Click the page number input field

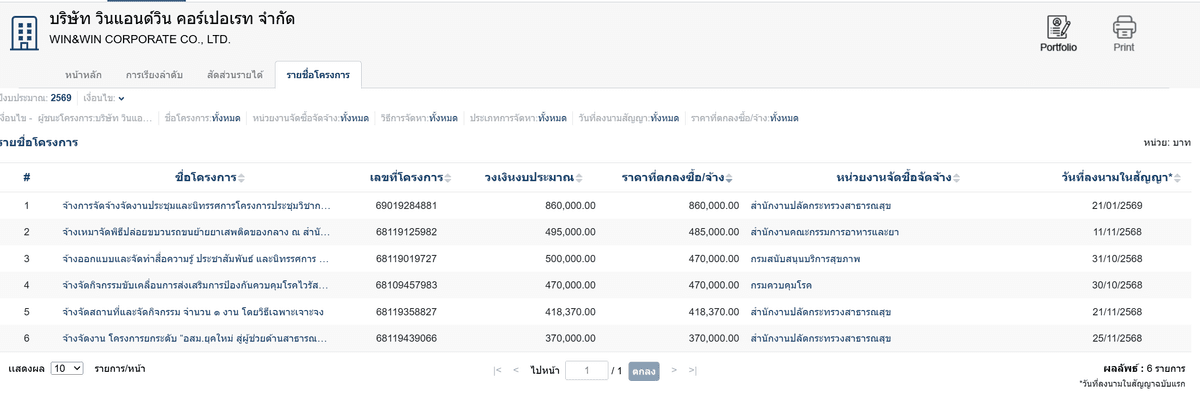coord(587,371)
